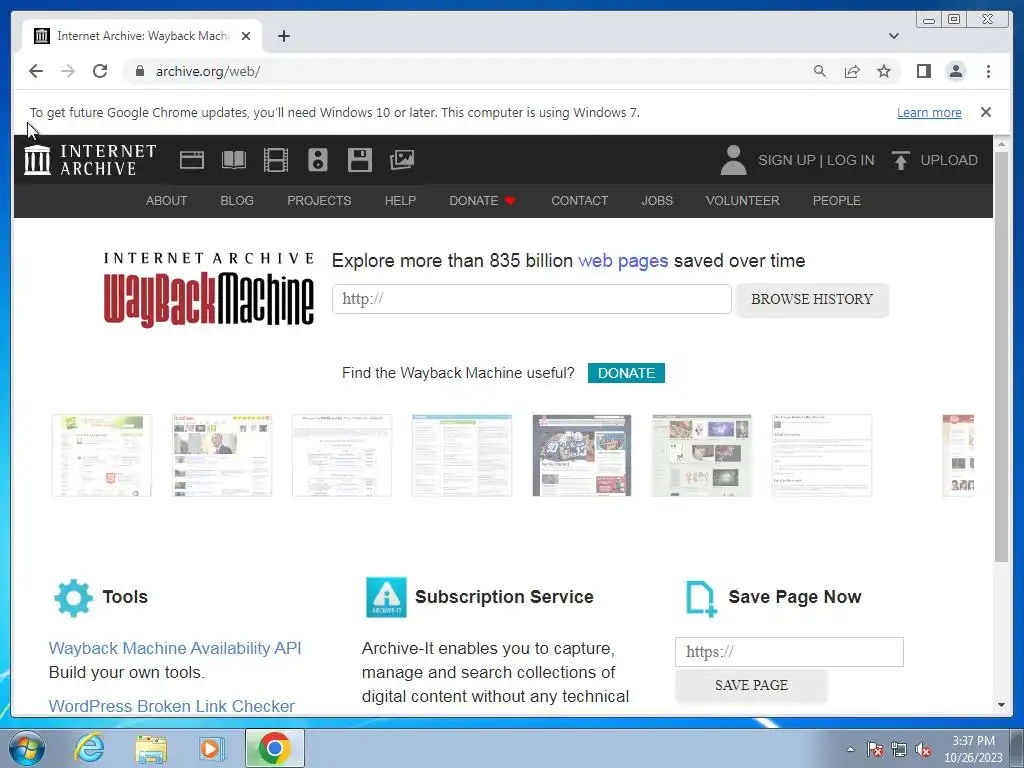Open the Software floppy disk icon

360,160
